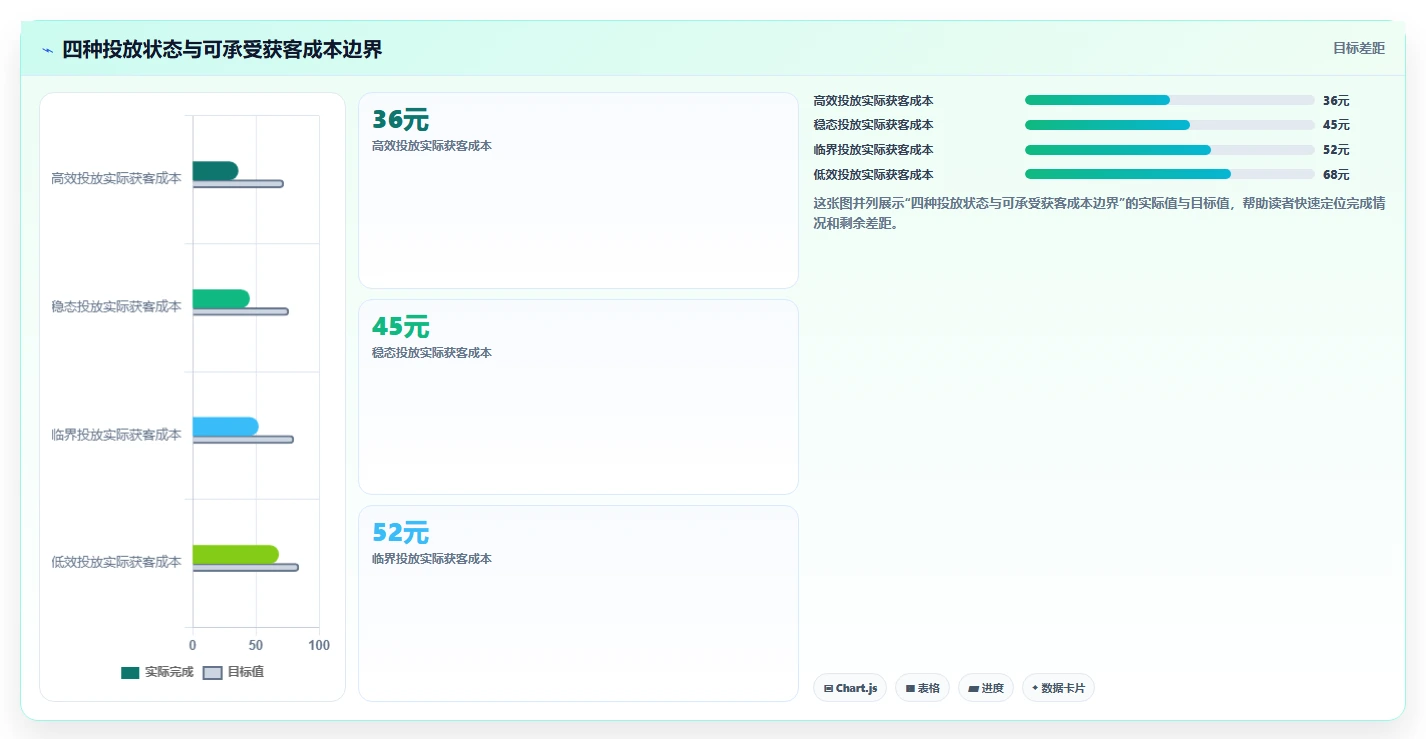Click the chart axis label 低效投放实际获客成本

116,562
